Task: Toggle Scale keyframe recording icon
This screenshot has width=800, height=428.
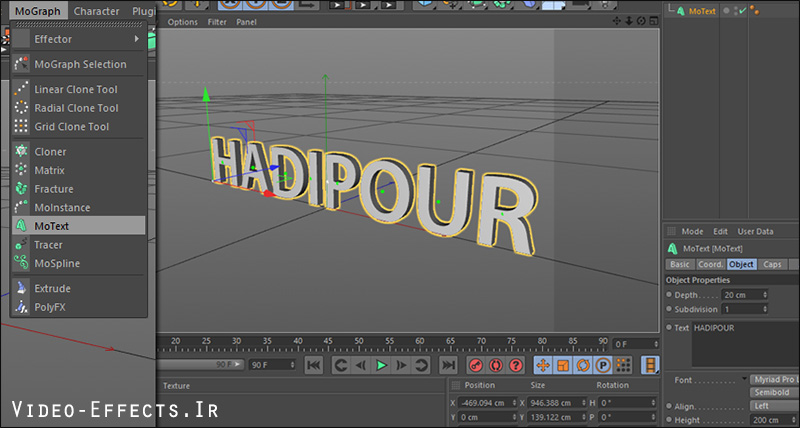Action: pyautogui.click(x=563, y=365)
